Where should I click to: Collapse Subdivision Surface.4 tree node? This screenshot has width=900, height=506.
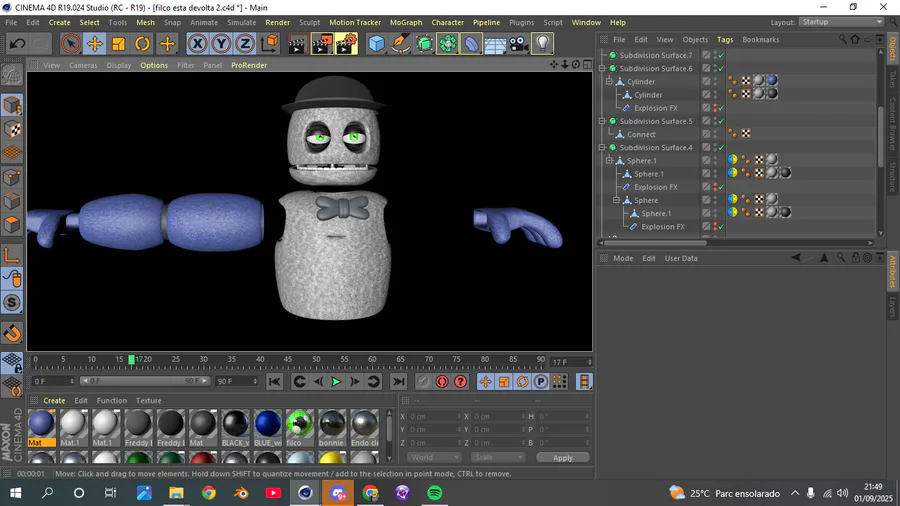602,147
